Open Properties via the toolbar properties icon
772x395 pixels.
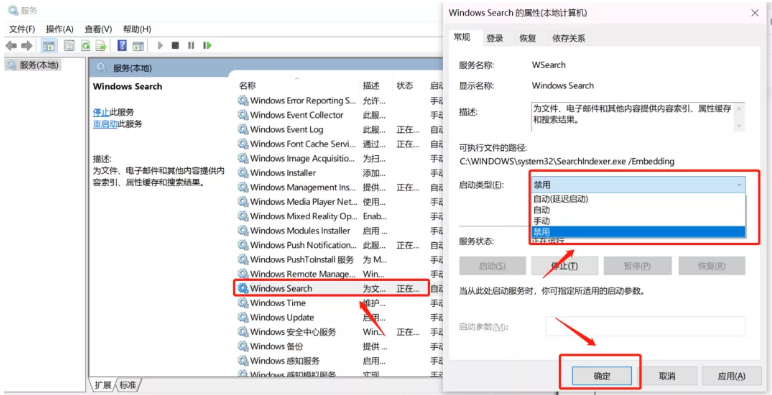(x=69, y=46)
